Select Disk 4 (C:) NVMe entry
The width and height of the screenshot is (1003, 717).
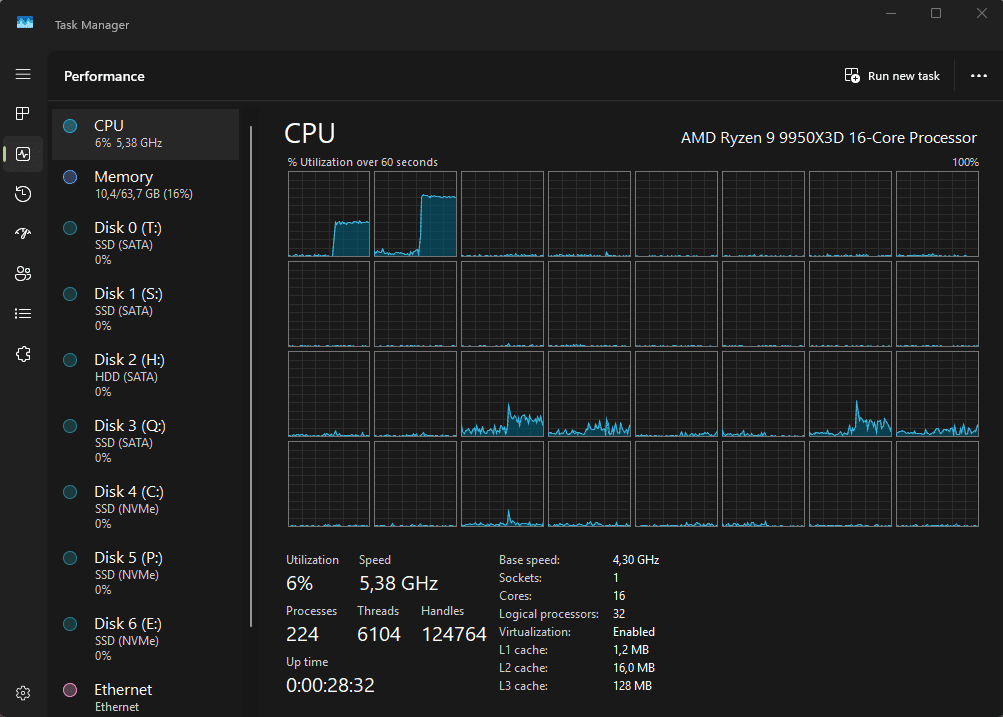click(x=145, y=507)
